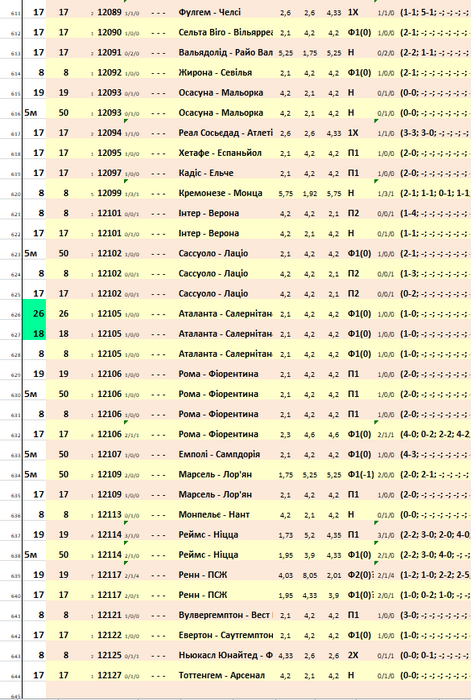Image resolution: width=471 pixels, height=700 pixels.
Task: Select the 50 cell in Сассуоло - Лаціо row
Action: pyautogui.click(x=64, y=253)
